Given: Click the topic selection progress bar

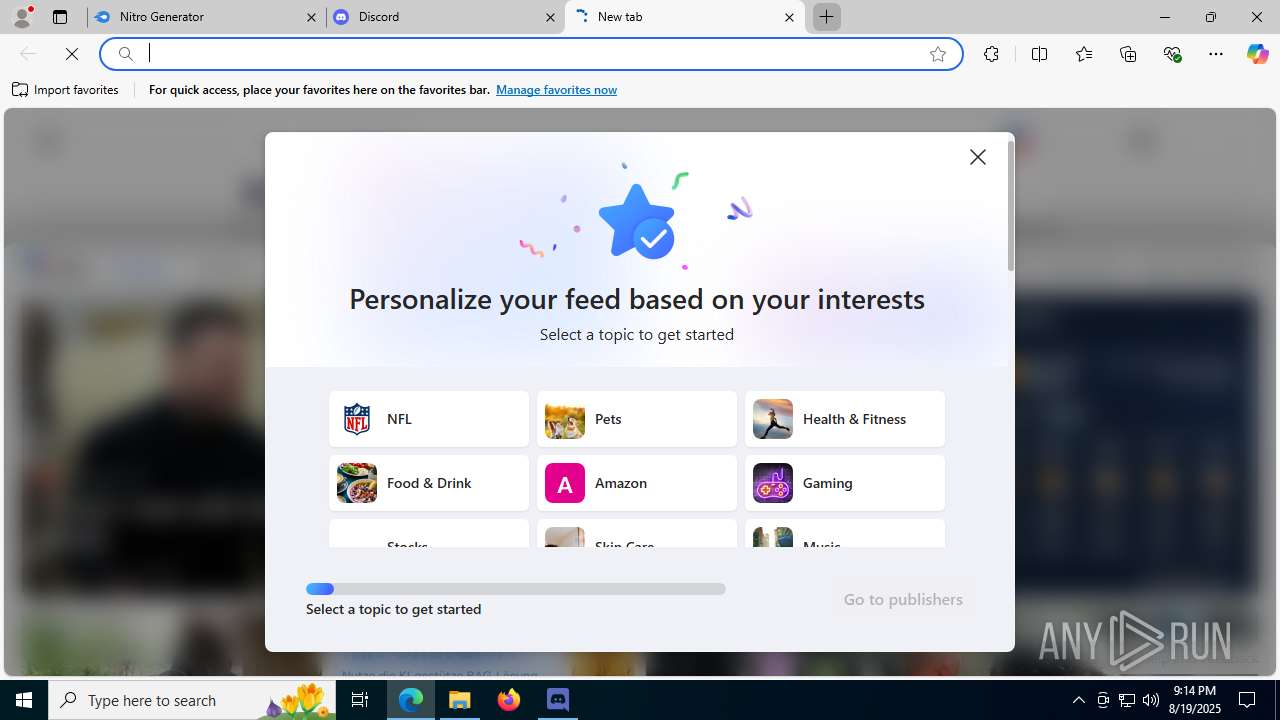Looking at the screenshot, I should click(516, 589).
